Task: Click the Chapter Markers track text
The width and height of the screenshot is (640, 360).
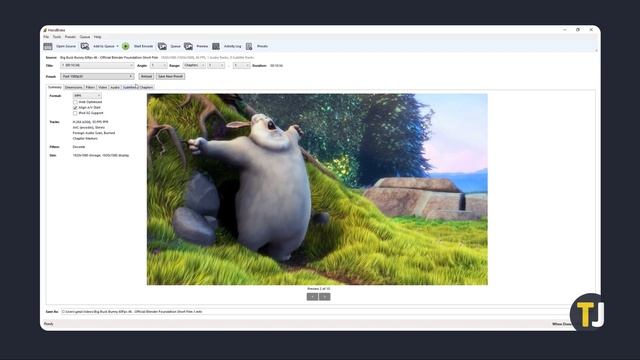Action: (x=85, y=139)
